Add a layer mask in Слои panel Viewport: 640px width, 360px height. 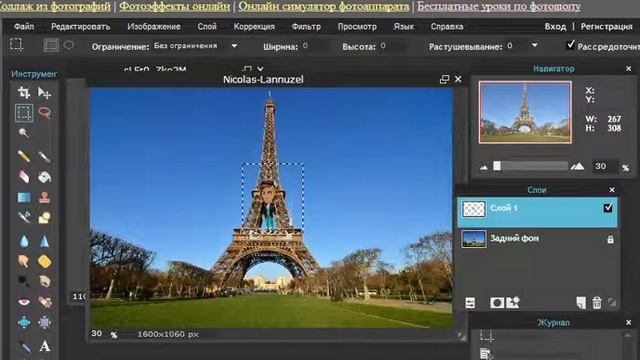[x=497, y=302]
